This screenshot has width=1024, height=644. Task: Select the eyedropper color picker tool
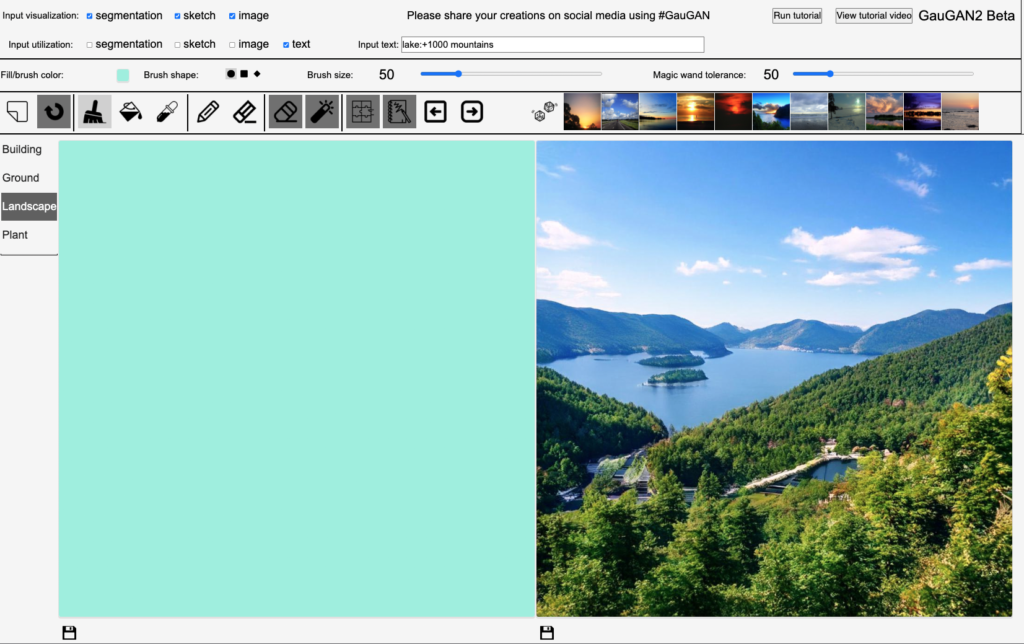pos(167,112)
